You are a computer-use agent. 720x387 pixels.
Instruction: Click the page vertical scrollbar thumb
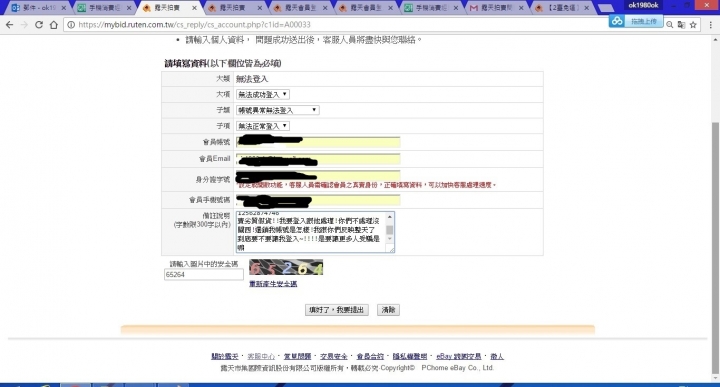[x=715, y=248]
